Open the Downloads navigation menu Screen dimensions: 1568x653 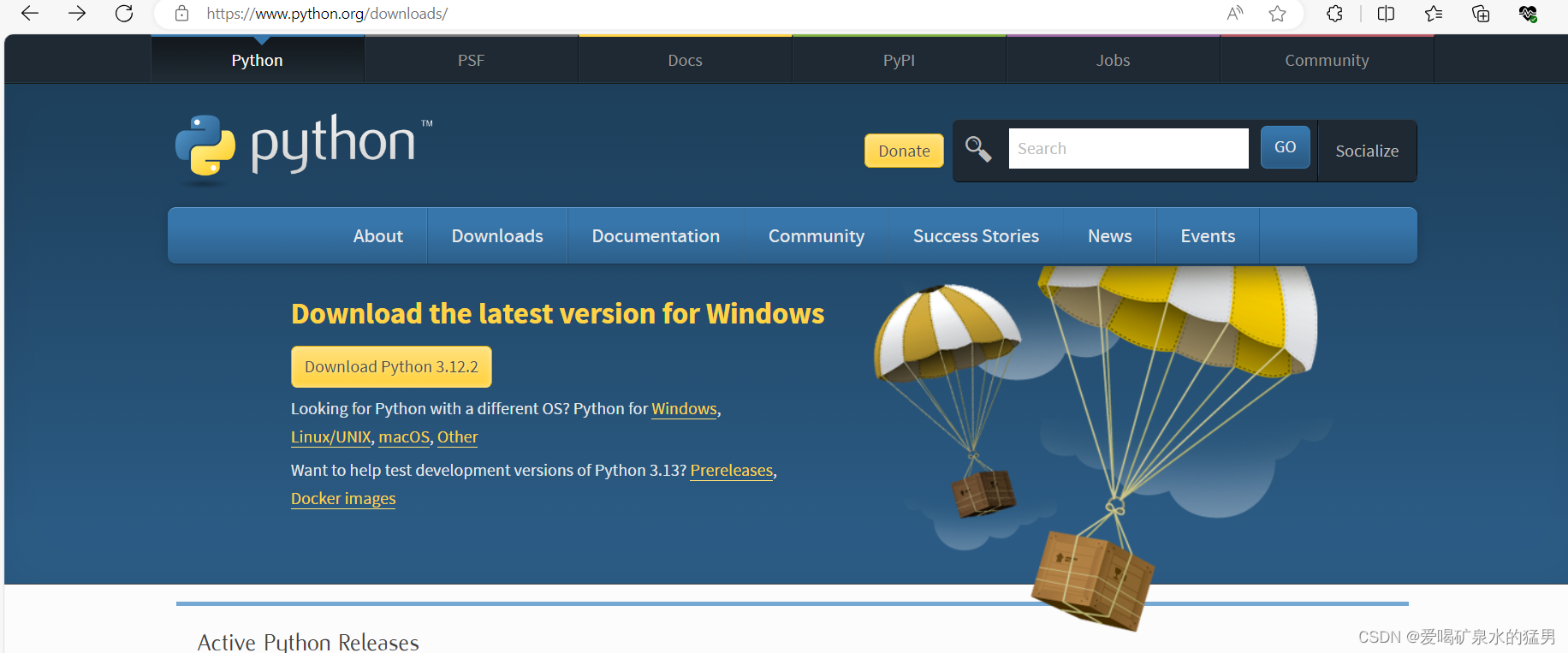[x=497, y=235]
